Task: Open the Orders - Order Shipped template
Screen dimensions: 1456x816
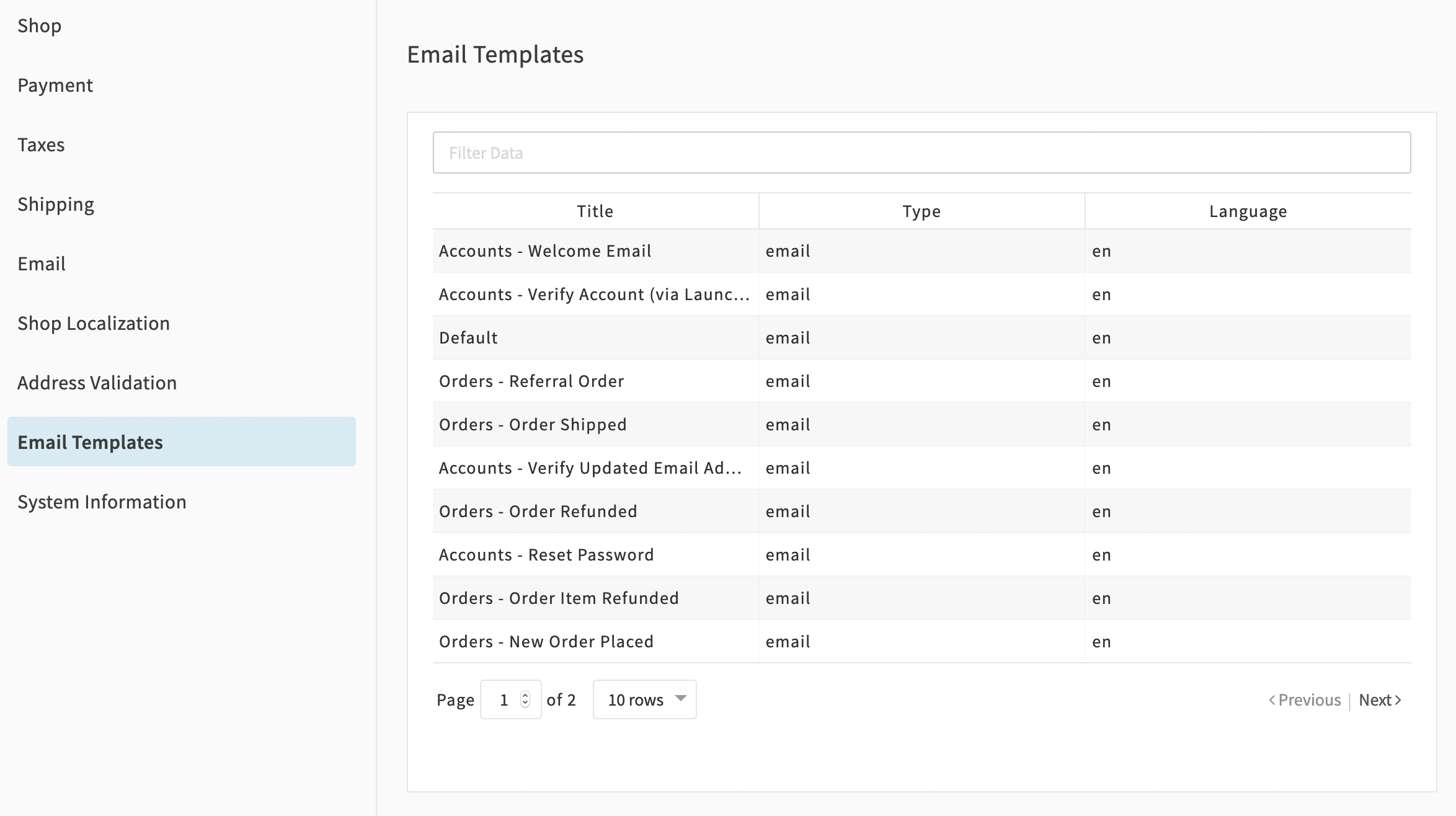Action: 533,425
